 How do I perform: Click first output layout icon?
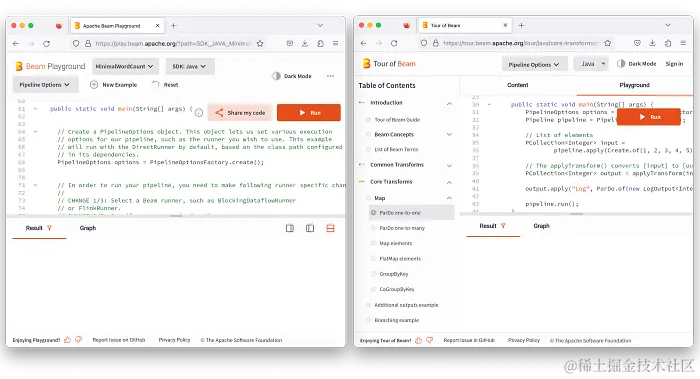pos(290,228)
